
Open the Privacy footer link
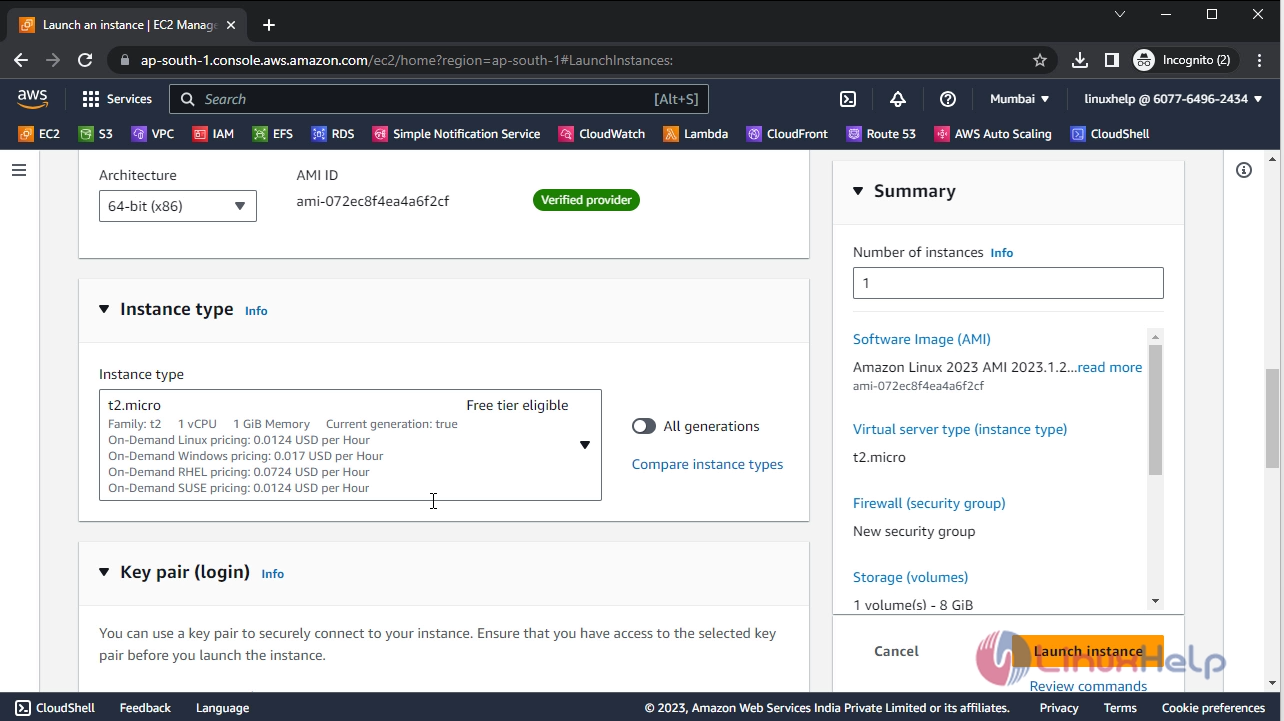[1059, 707]
